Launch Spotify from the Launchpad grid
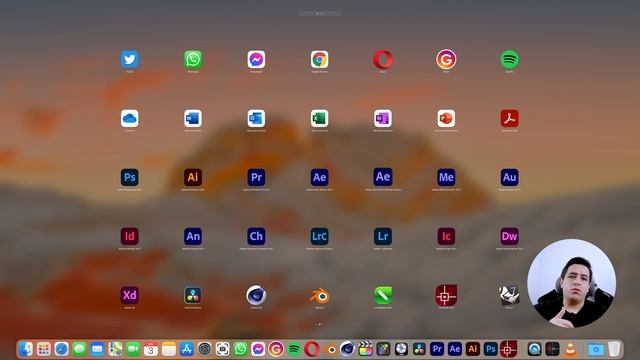 [x=509, y=60]
